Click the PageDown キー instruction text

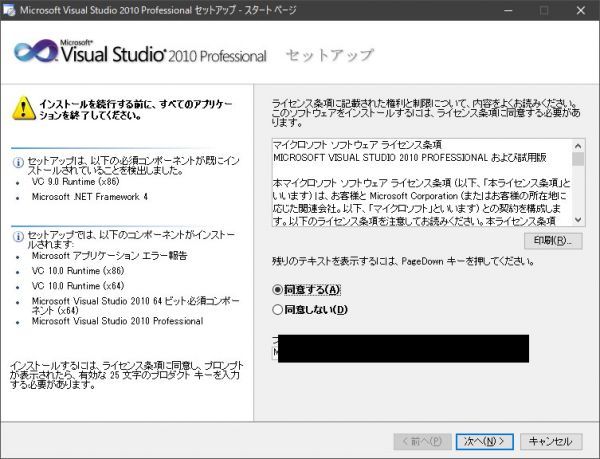click(403, 262)
